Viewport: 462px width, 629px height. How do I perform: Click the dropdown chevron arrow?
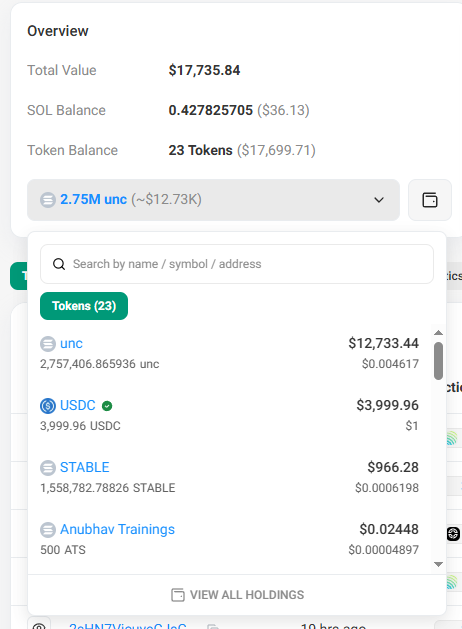[379, 200]
